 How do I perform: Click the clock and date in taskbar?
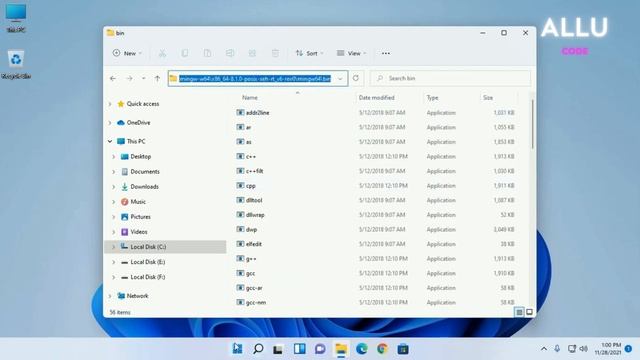pyautogui.click(x=608, y=349)
